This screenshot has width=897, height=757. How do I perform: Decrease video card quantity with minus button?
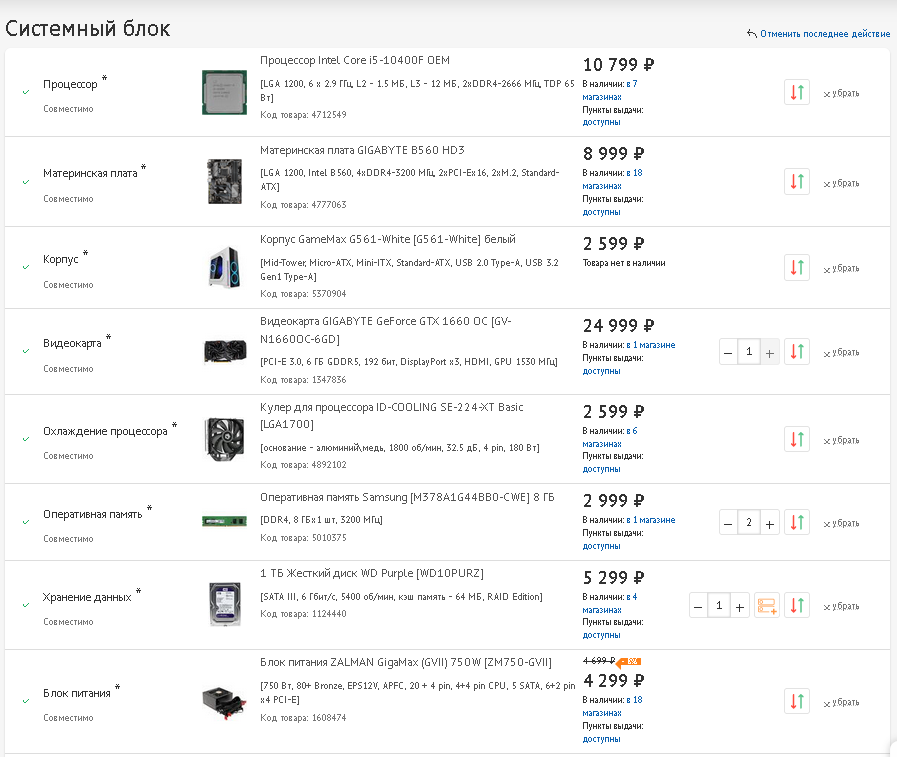click(x=729, y=352)
